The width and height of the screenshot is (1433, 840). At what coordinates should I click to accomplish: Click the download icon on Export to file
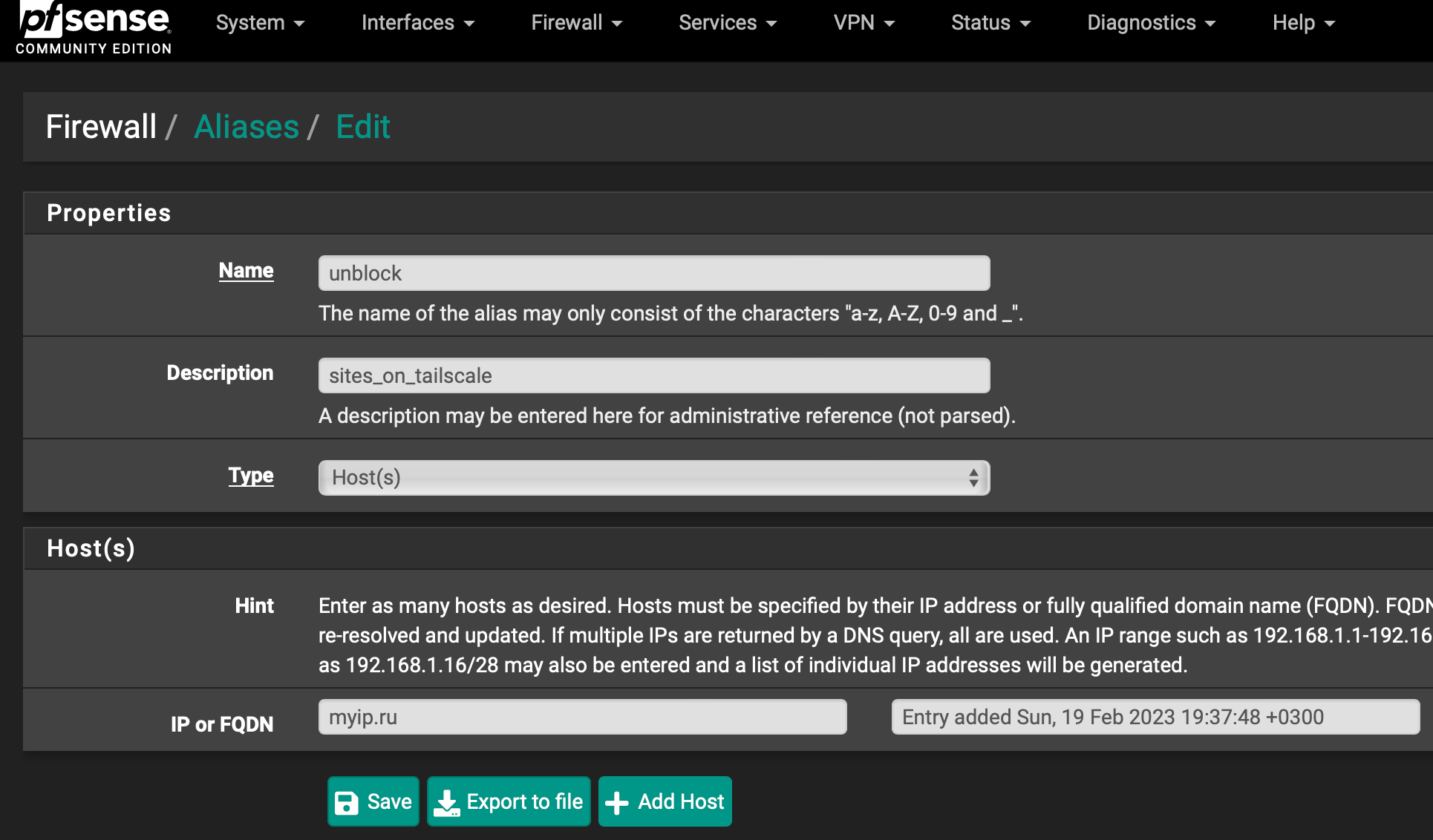pyautogui.click(x=446, y=802)
